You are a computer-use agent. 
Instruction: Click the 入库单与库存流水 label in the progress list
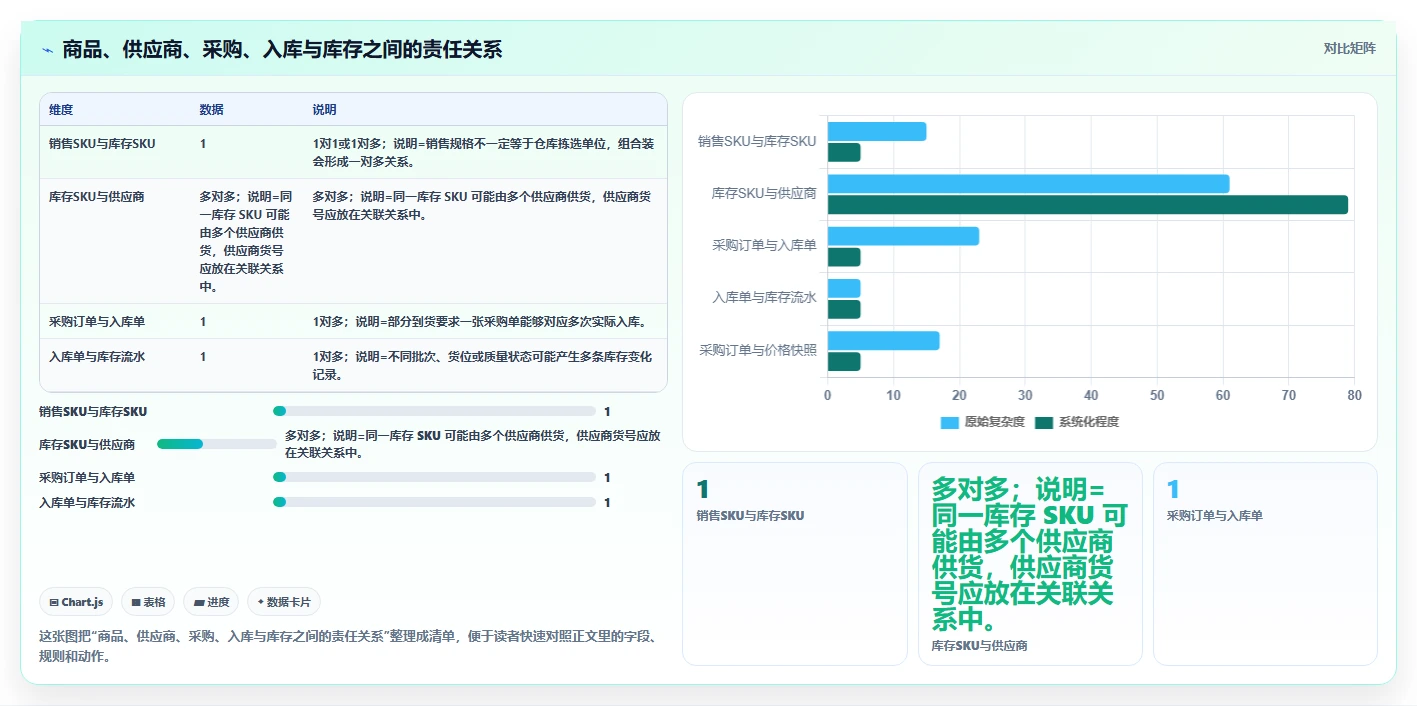click(x=87, y=502)
